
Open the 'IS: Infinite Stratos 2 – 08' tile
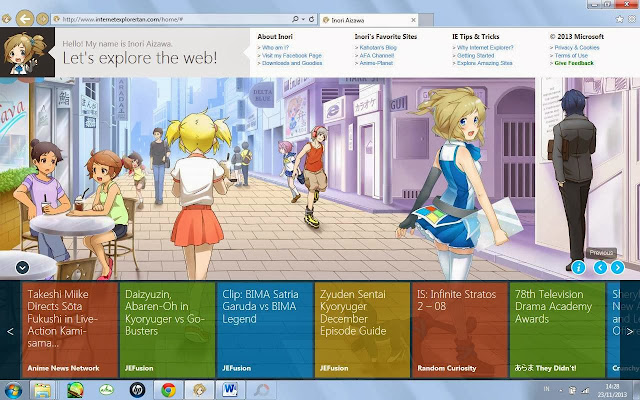460,330
